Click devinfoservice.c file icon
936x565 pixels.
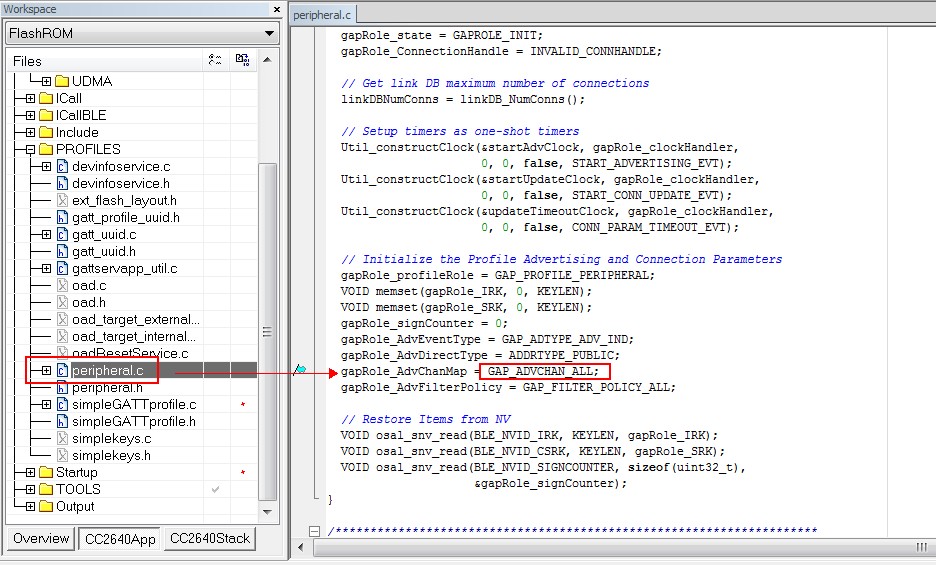(x=62, y=167)
